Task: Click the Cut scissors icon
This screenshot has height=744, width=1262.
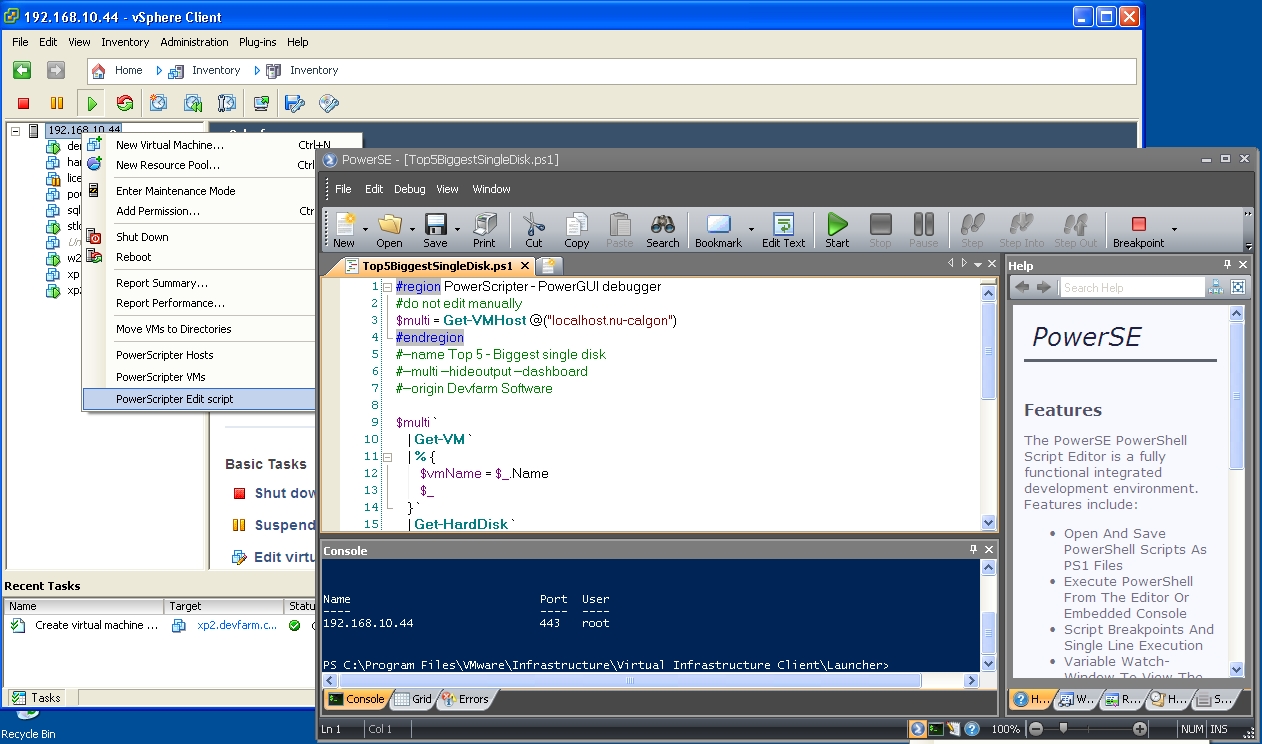Action: [533, 225]
